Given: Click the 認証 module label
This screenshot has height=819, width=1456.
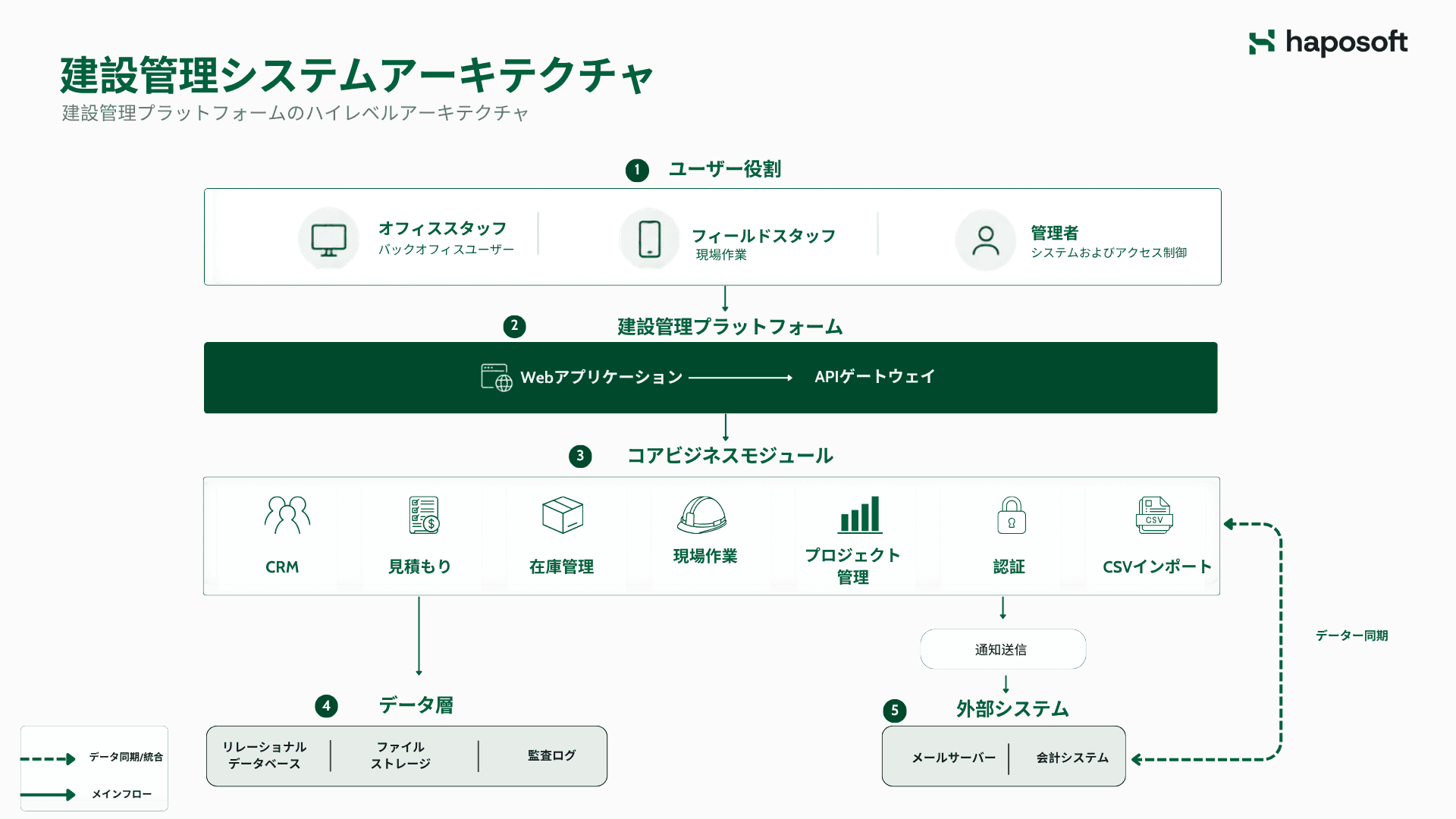Looking at the screenshot, I should [x=1009, y=566].
